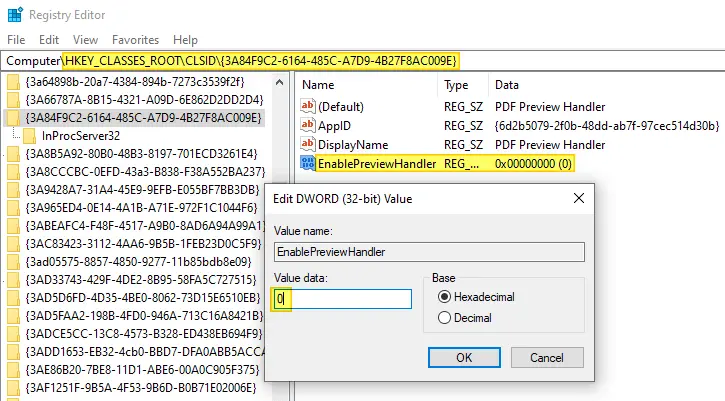
Task: Click folder icon of {3AD5D6FD-4D35-4BE0-8062-73D15E6510EB}
Action: tap(13, 298)
